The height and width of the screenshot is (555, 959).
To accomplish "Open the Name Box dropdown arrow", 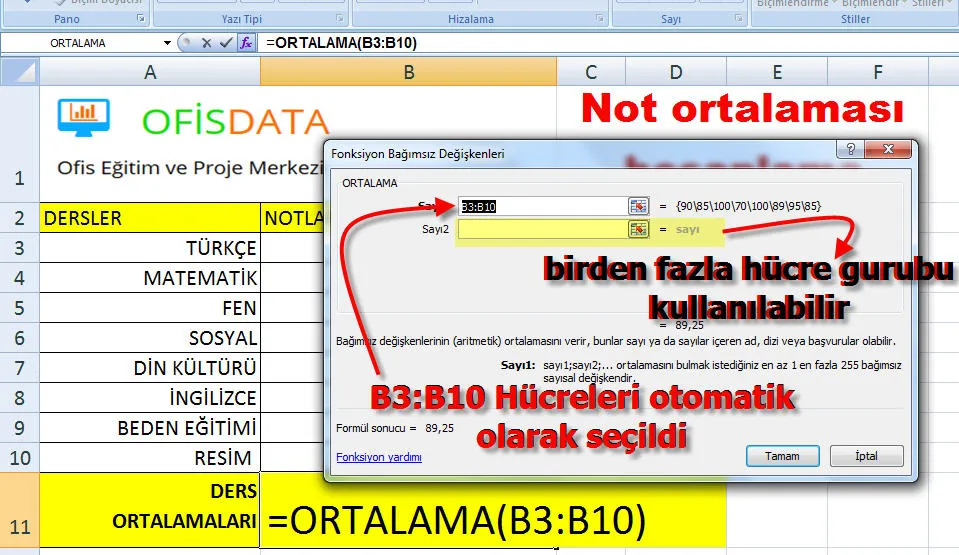I will click(x=167, y=43).
